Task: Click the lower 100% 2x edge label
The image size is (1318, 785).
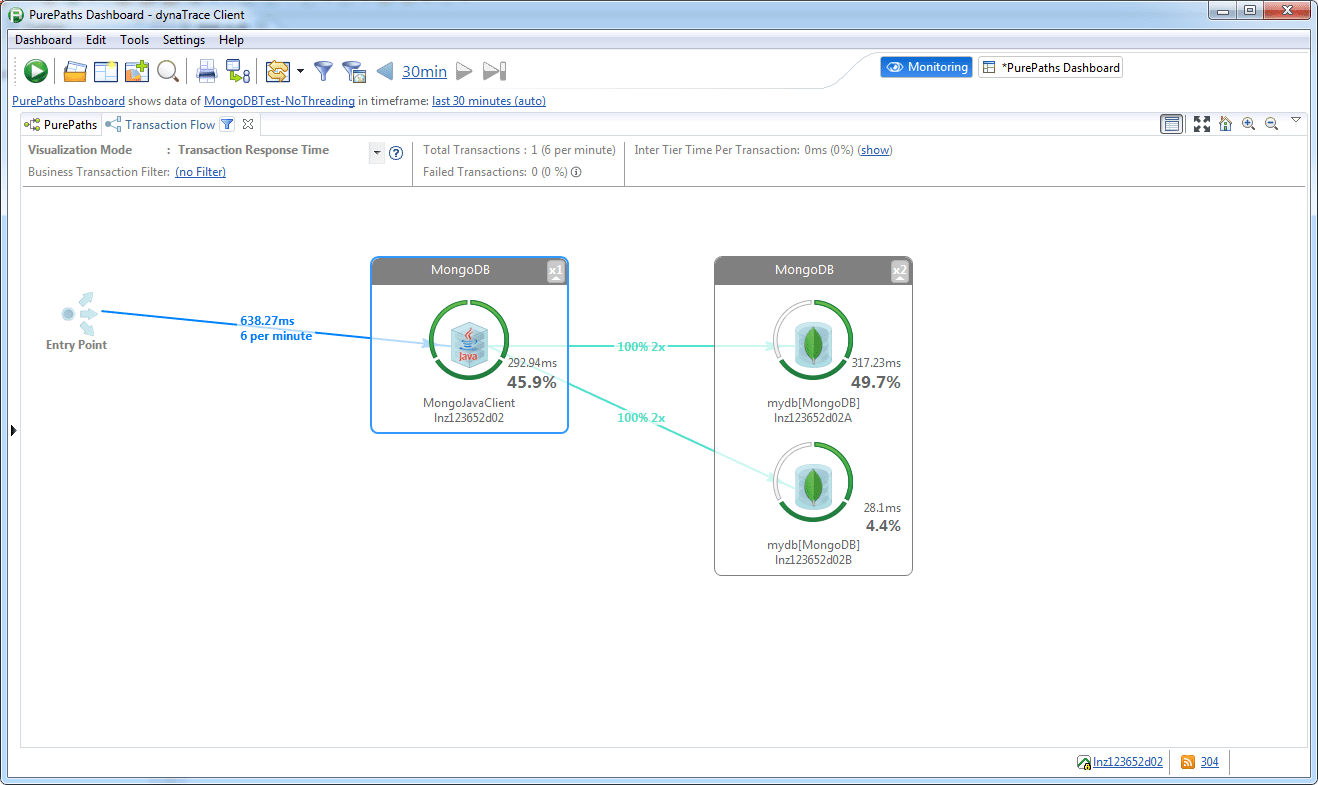Action: 641,418
